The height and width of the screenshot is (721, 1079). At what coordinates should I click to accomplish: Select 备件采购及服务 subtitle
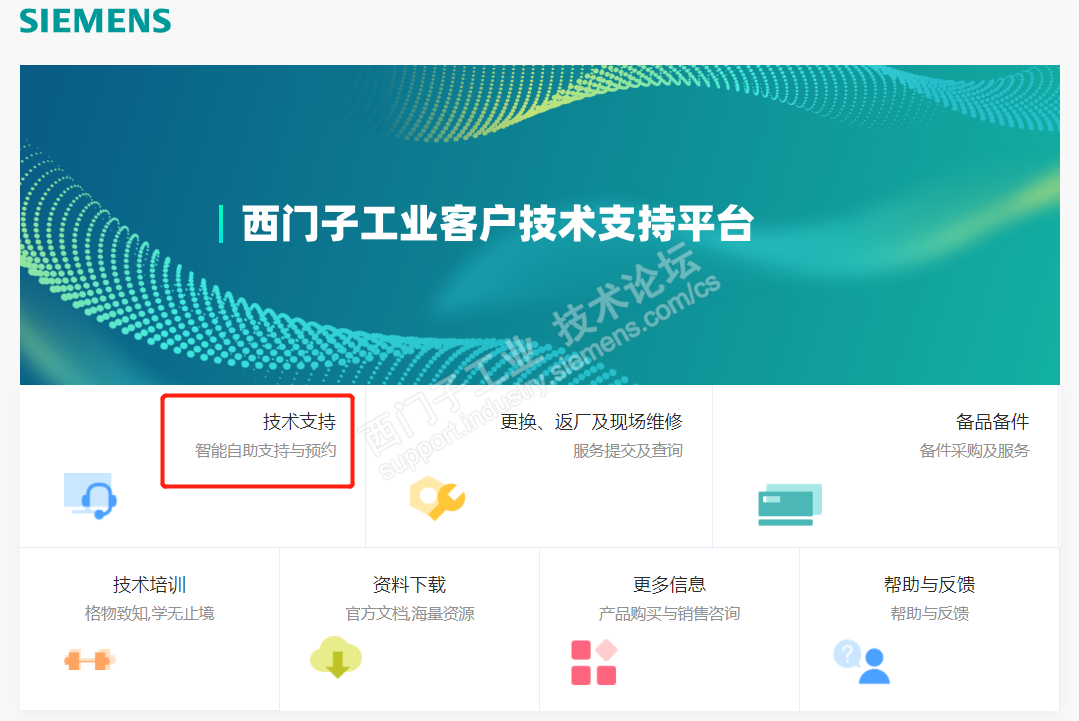point(974,451)
